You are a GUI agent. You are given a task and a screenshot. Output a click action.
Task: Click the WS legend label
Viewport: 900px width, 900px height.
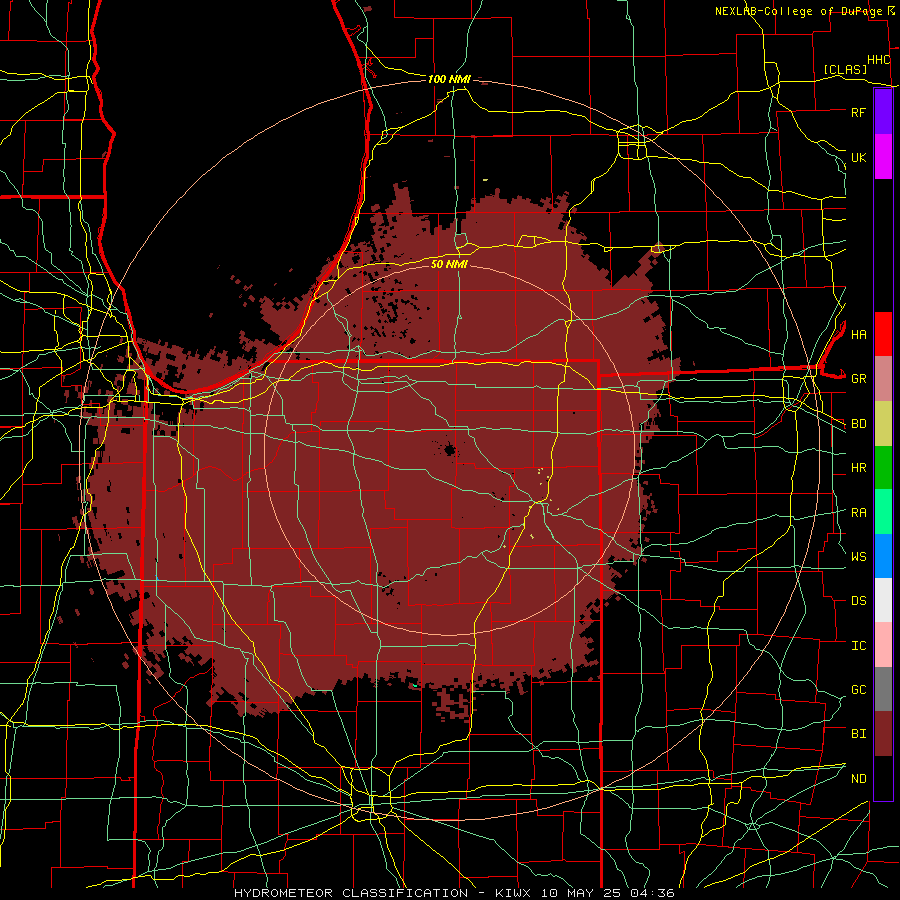tap(858, 557)
